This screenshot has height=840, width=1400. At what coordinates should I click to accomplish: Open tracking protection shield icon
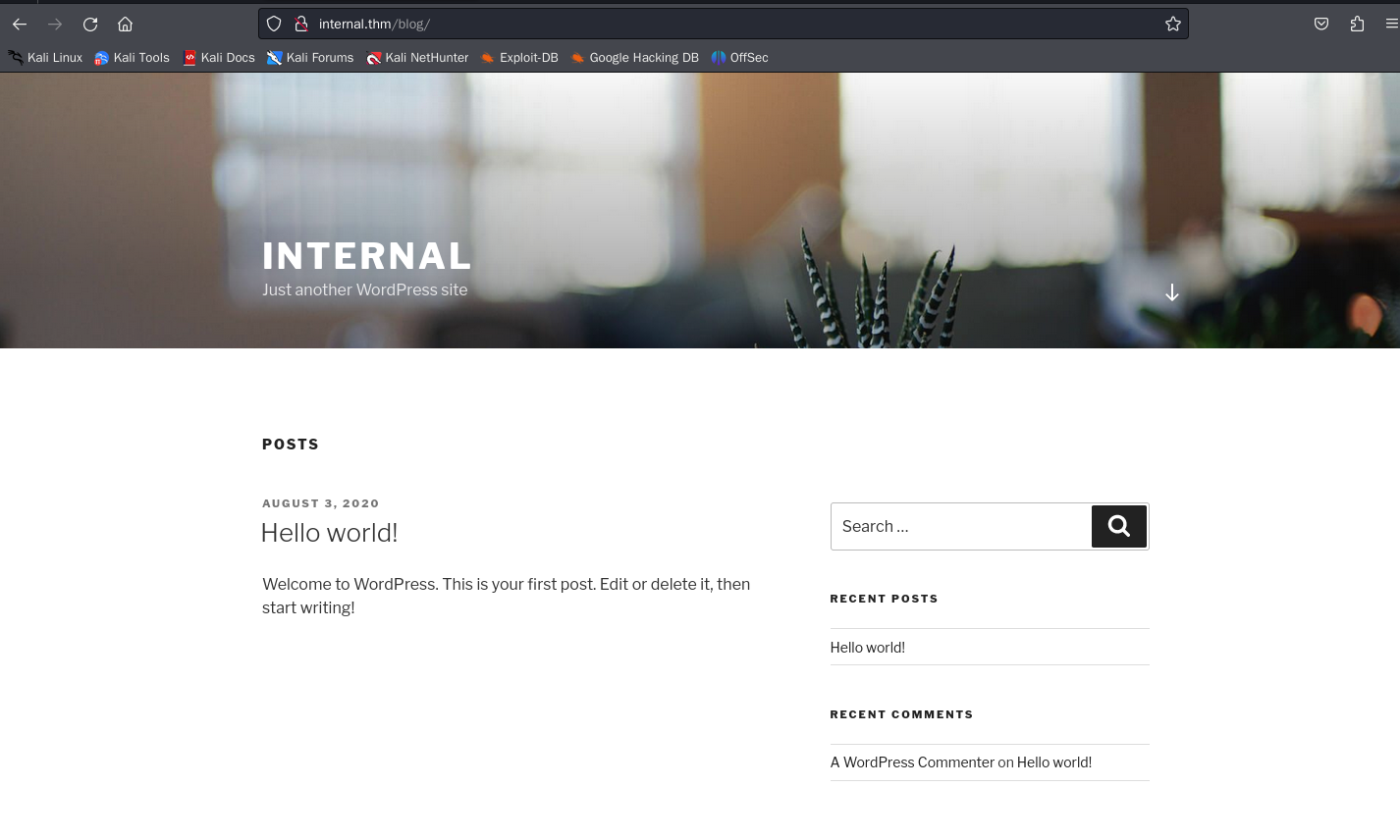click(x=274, y=24)
